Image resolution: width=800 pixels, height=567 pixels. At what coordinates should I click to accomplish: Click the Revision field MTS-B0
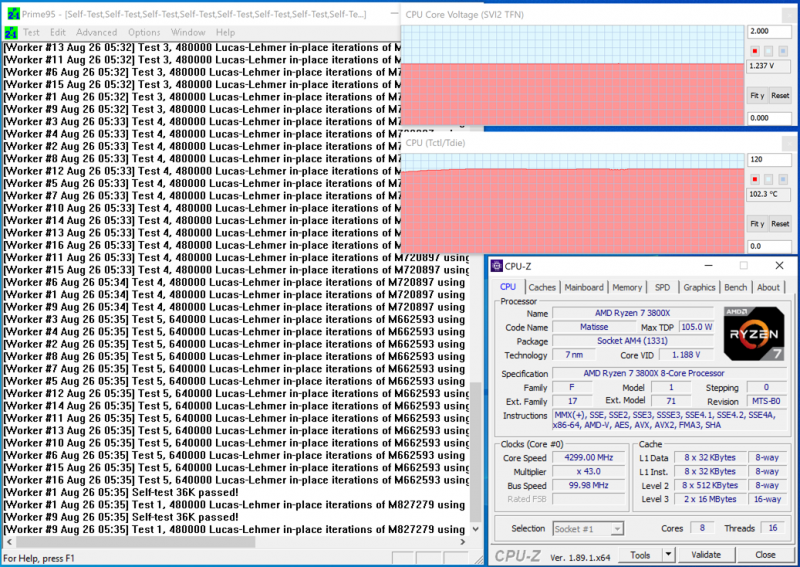[x=766, y=401]
